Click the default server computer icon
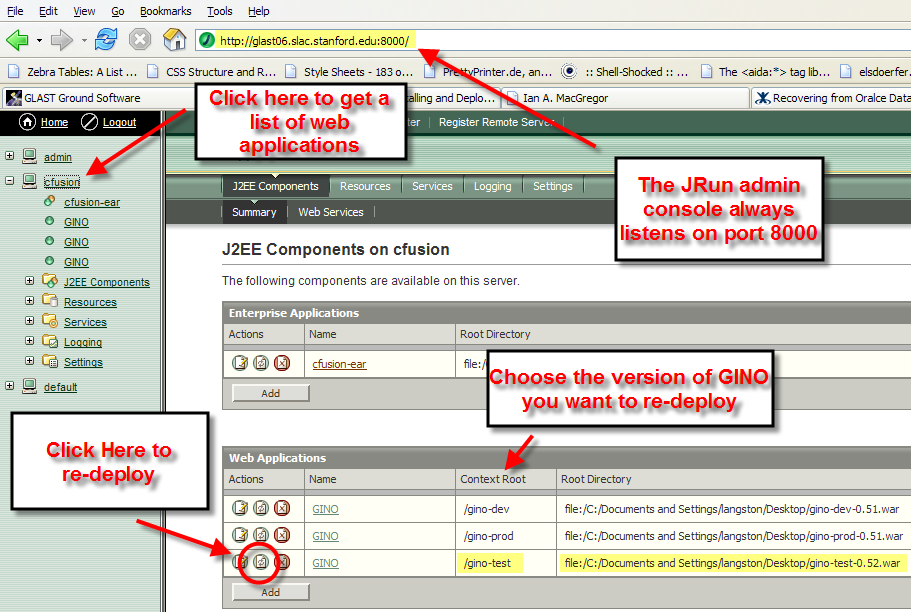 (29, 386)
